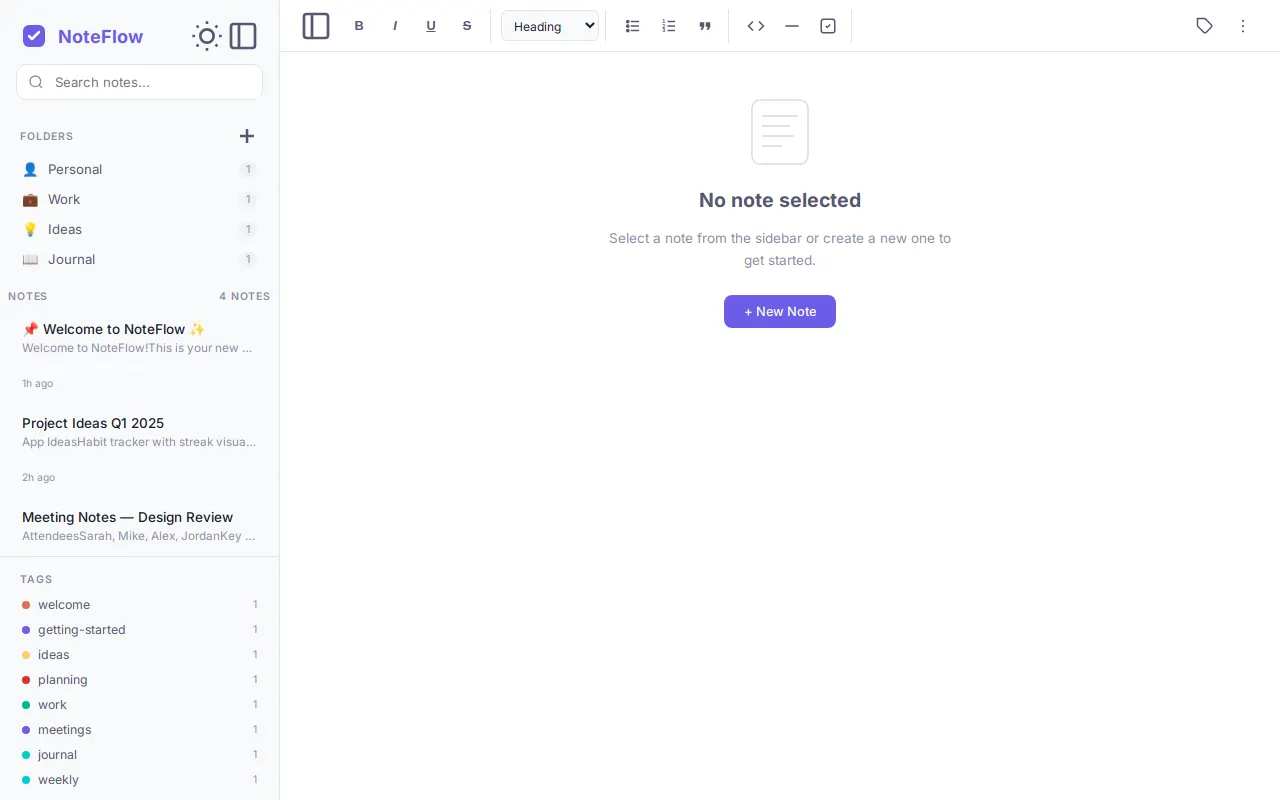Viewport: 1280px width, 800px height.
Task: Insert a bulleted list
Action: (x=633, y=26)
